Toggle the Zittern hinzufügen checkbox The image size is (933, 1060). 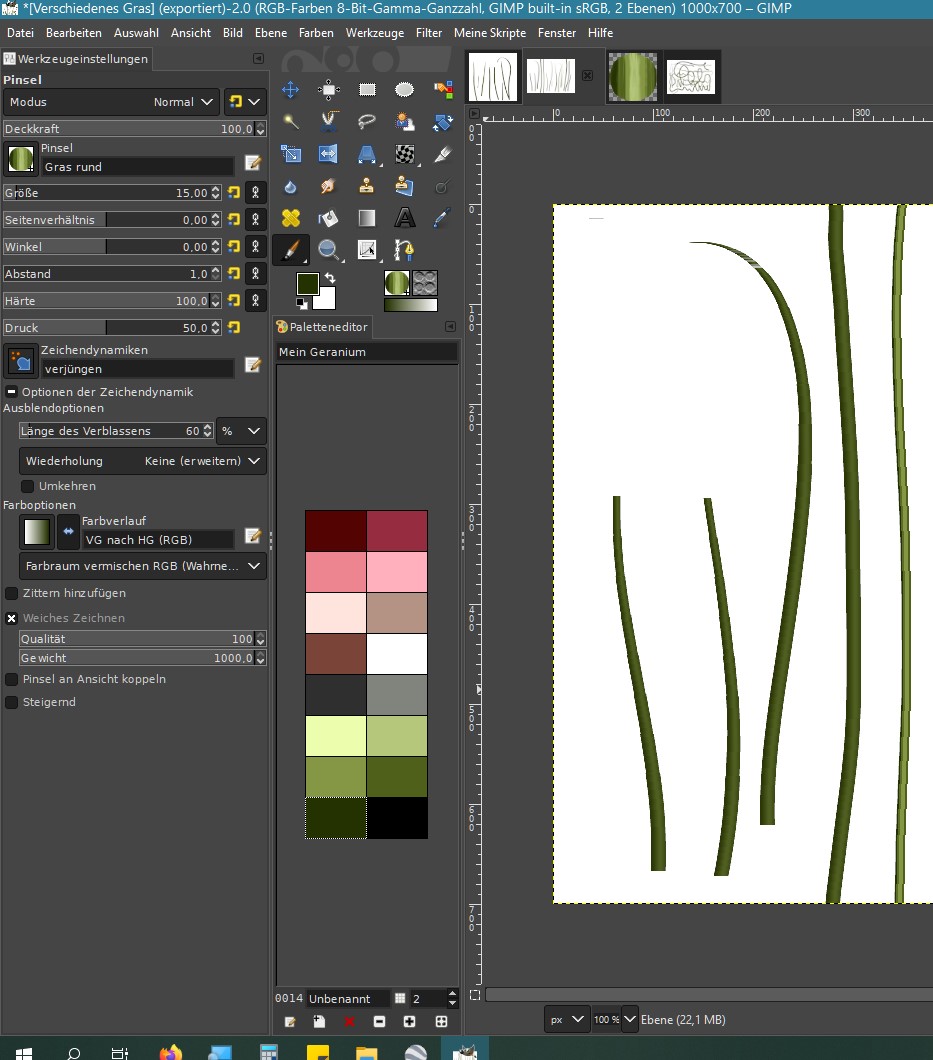[x=12, y=593]
